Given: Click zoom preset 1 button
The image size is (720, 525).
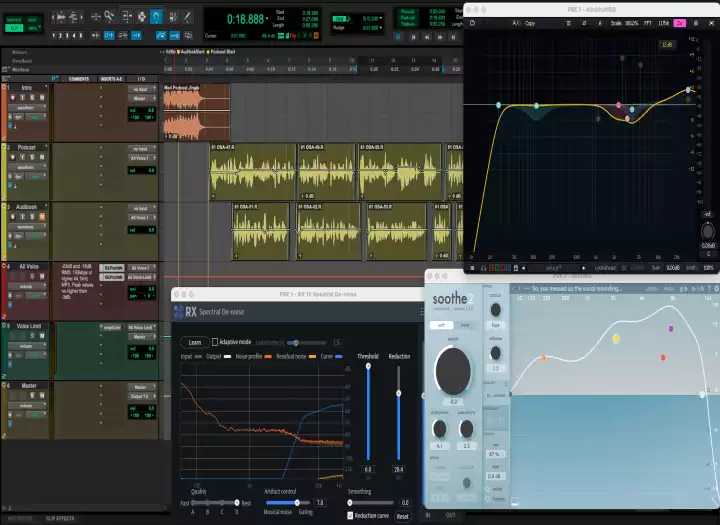Looking at the screenshot, I should click(x=54, y=35).
